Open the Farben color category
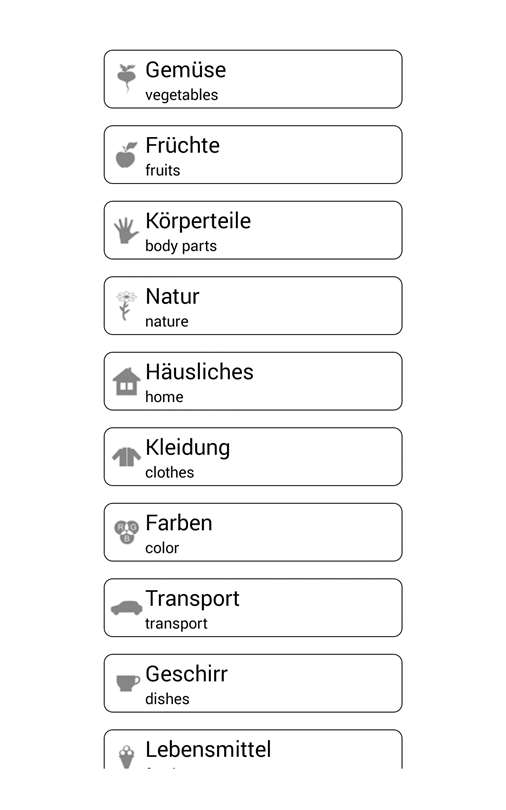 point(253,532)
